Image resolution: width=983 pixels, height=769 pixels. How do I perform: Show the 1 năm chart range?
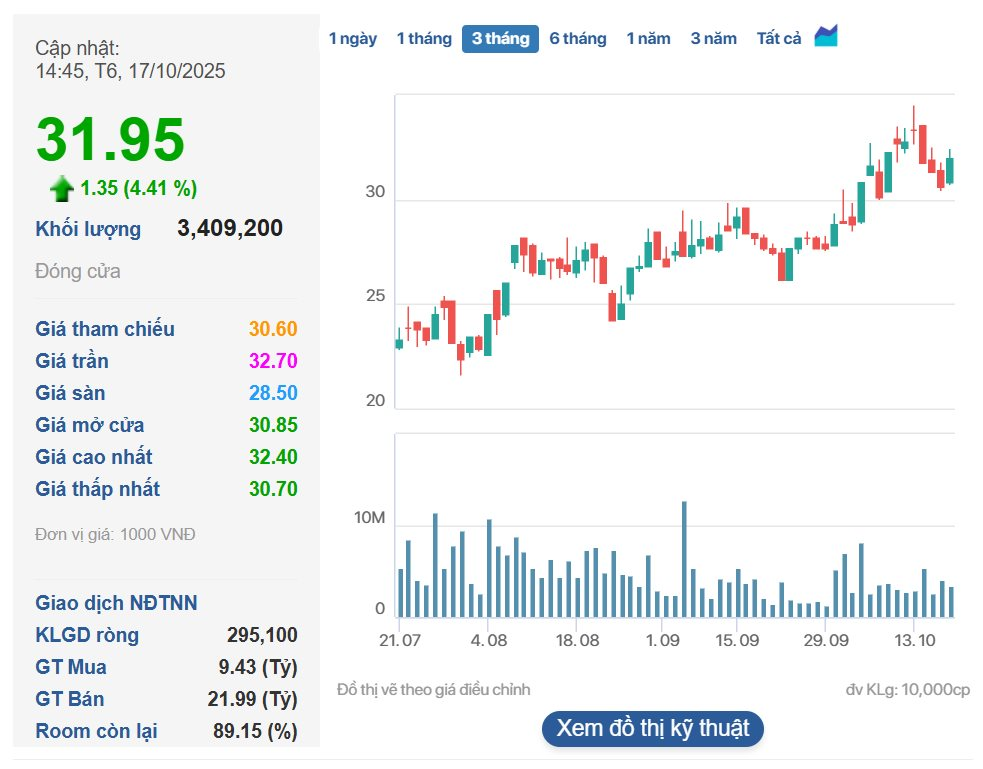648,39
